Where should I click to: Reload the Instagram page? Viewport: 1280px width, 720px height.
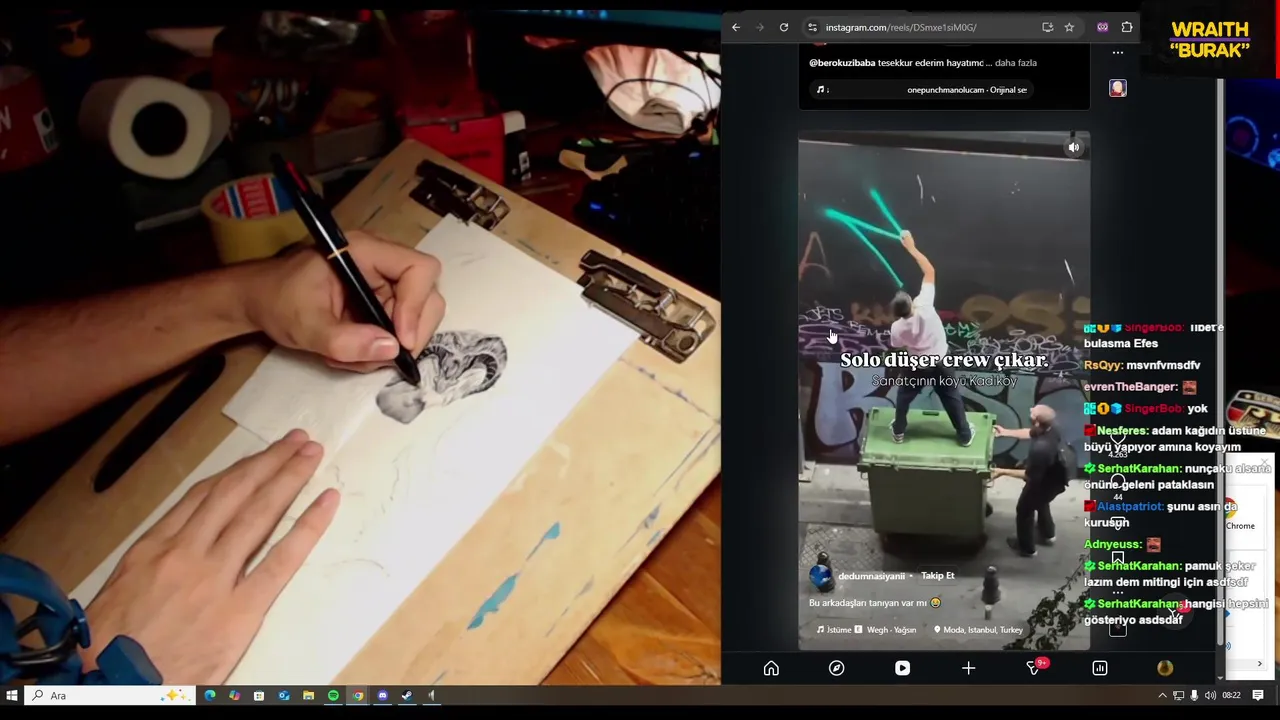pyautogui.click(x=784, y=27)
